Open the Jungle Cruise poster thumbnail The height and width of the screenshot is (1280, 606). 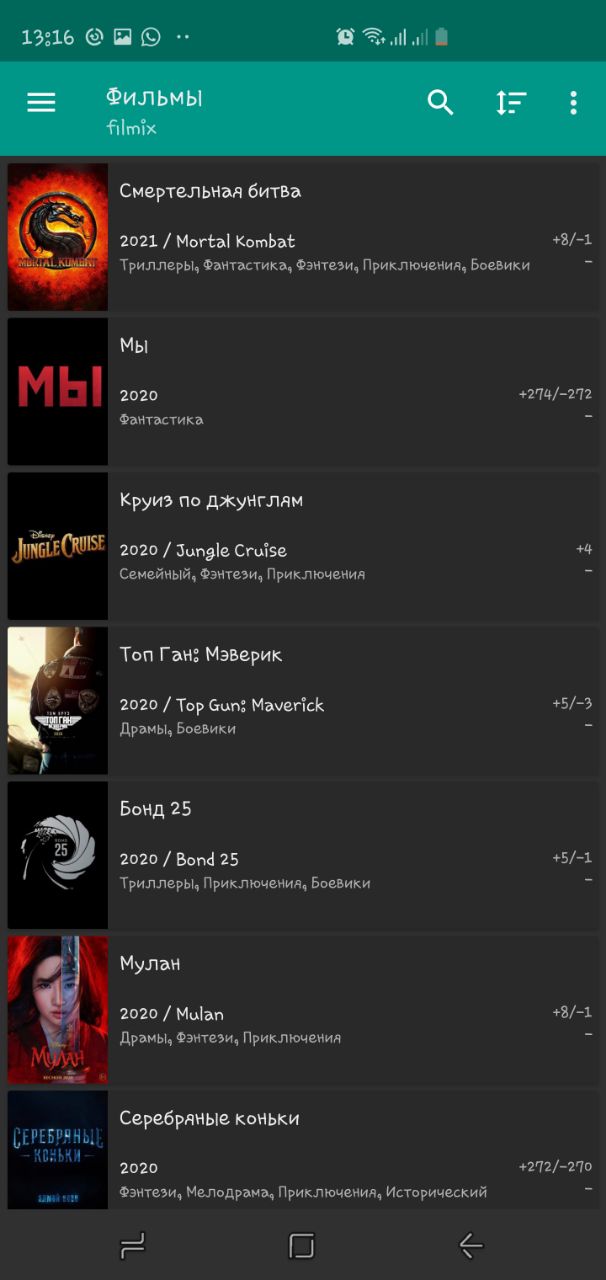coord(58,546)
